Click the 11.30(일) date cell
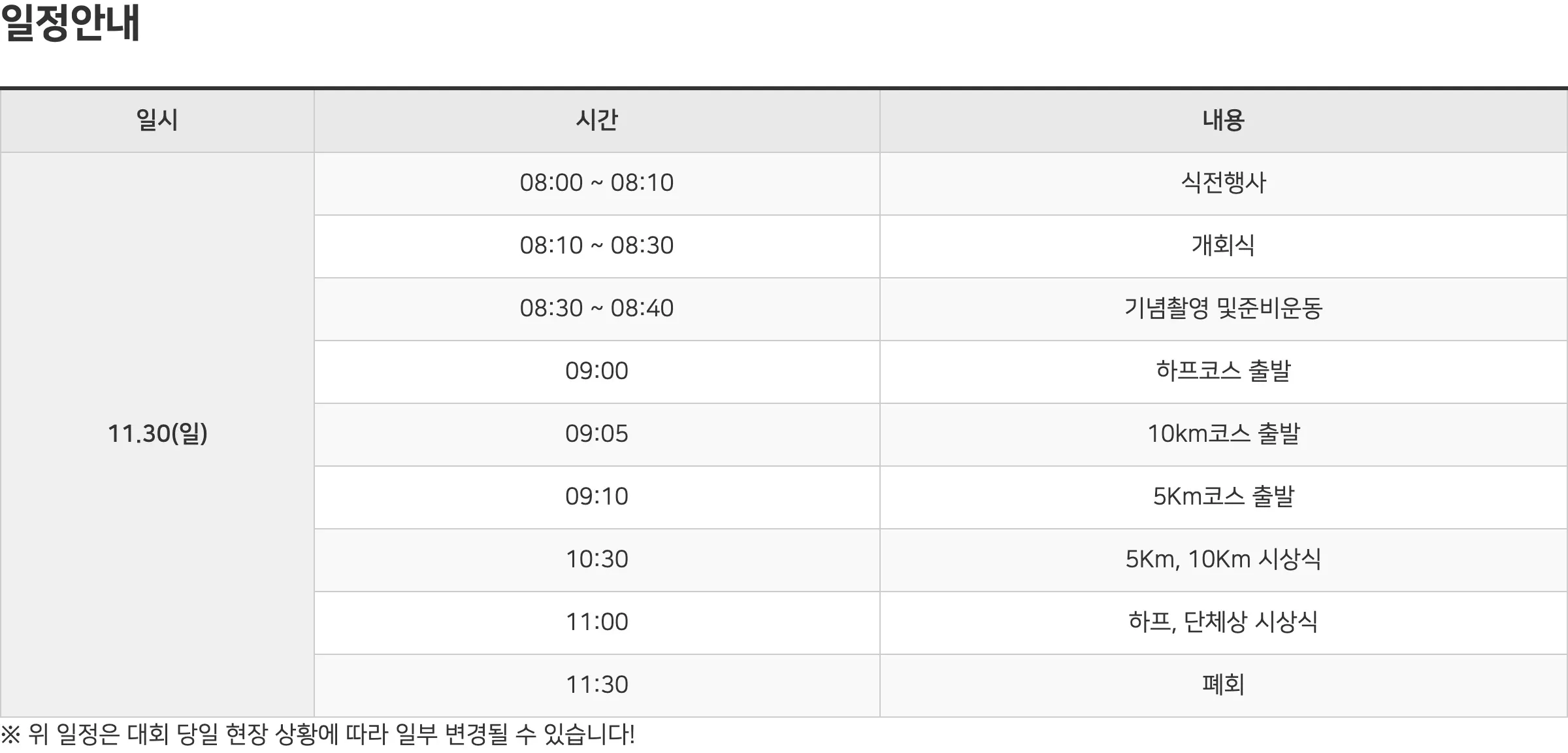1568x753 pixels. (x=157, y=435)
